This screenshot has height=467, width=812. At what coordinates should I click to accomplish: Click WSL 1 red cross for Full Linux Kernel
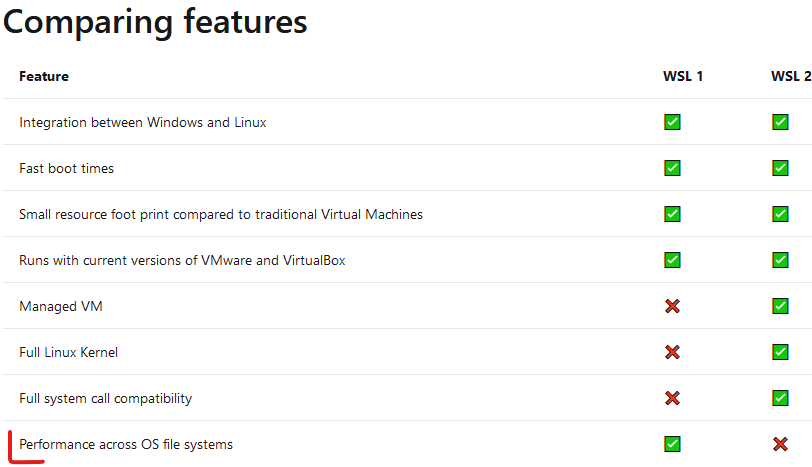(672, 352)
